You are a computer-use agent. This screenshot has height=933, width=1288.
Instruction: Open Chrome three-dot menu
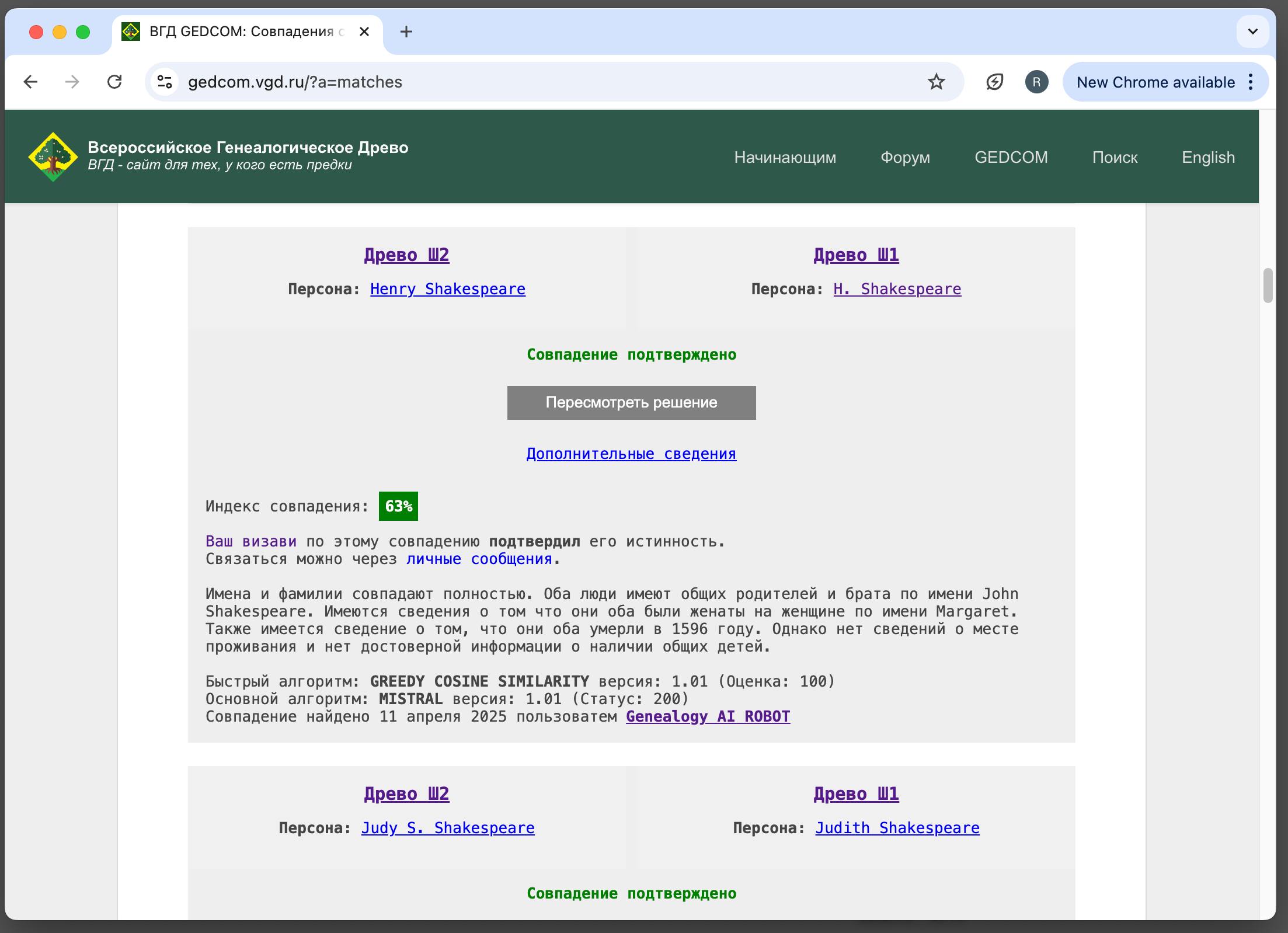click(x=1251, y=82)
